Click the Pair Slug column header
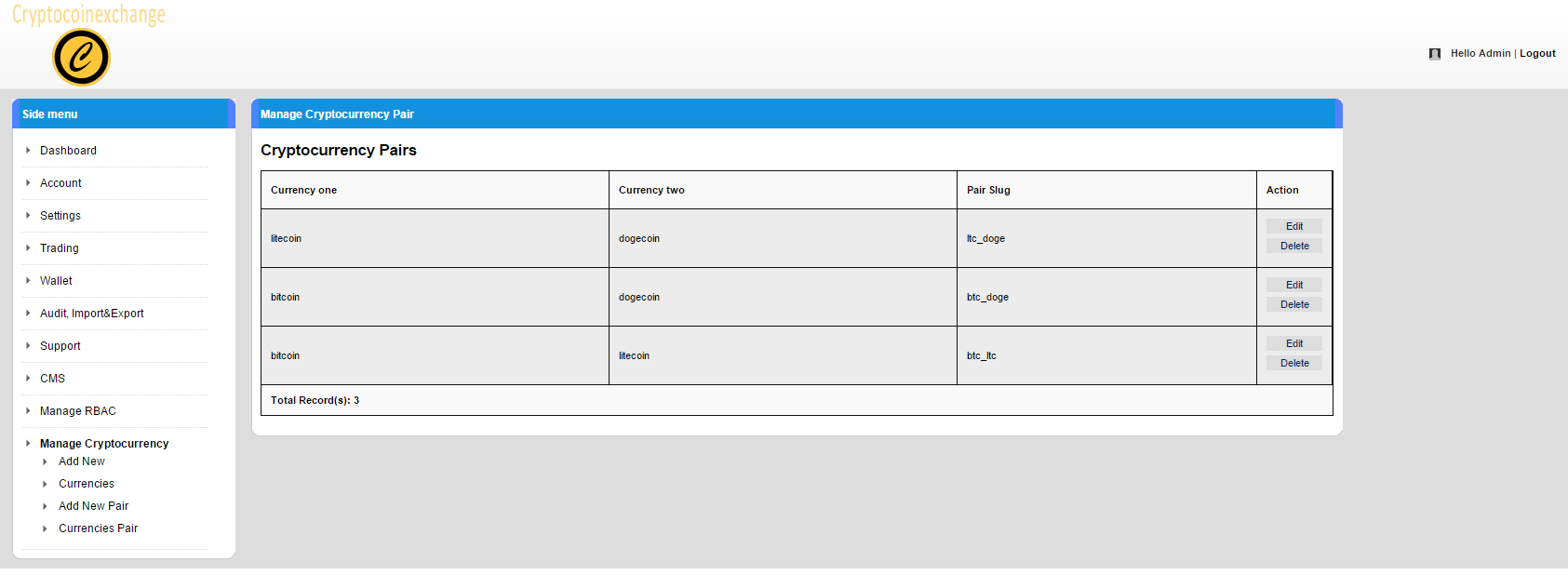Image resolution: width=1568 pixels, height=575 pixels. (x=1106, y=190)
